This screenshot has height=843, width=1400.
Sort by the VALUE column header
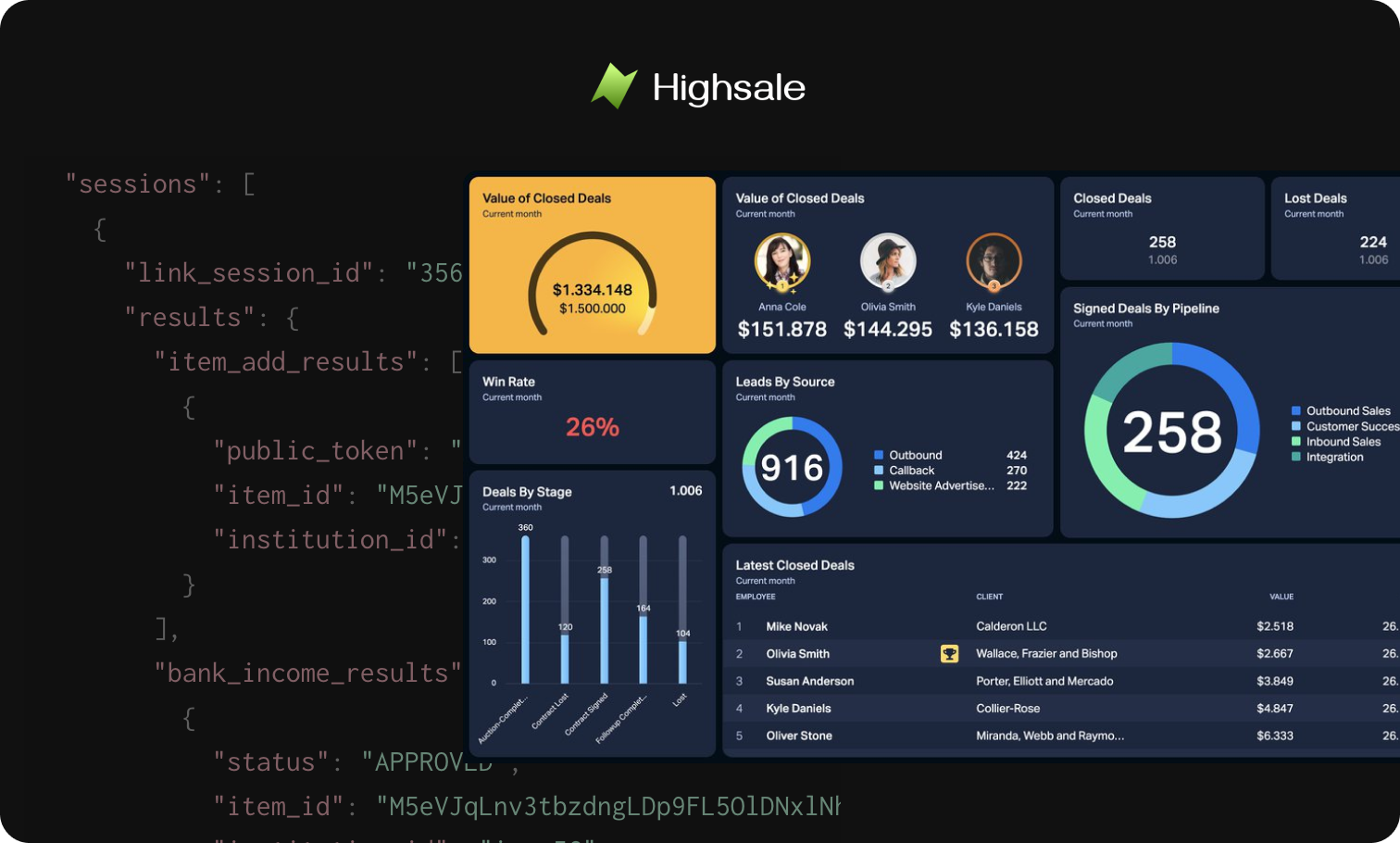coord(1281,597)
